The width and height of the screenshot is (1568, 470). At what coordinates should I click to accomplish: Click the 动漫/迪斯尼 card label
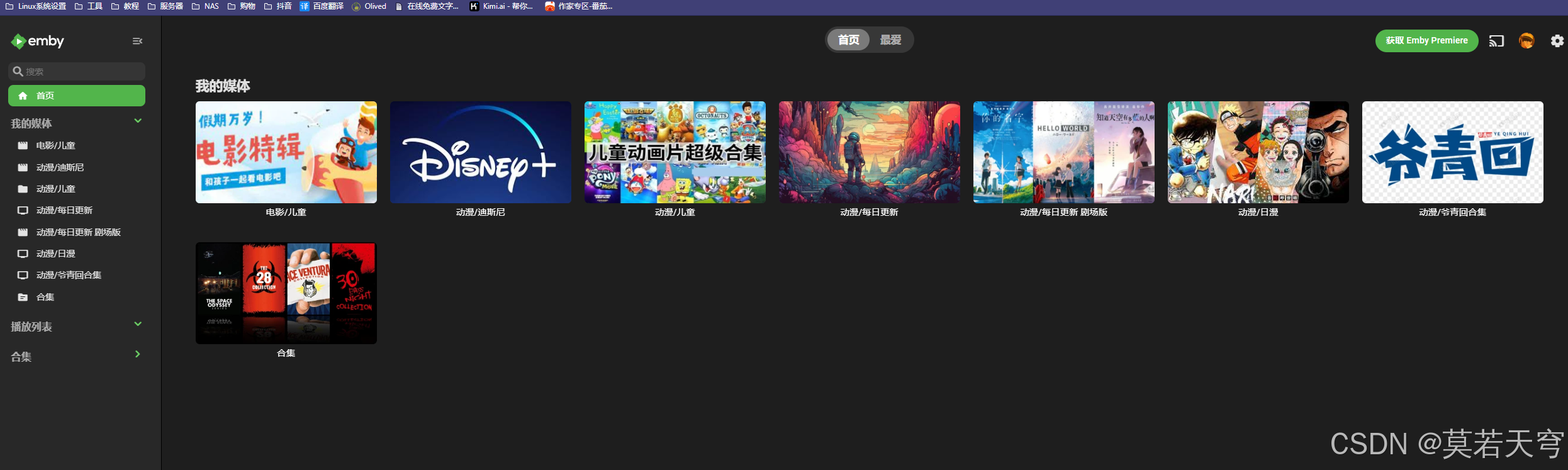(481, 212)
